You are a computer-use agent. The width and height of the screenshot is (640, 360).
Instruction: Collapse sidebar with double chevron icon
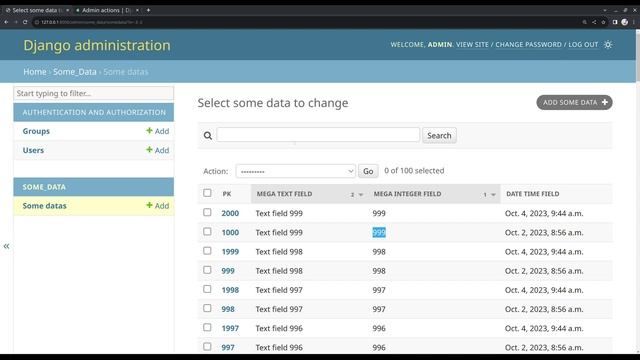pos(6,246)
